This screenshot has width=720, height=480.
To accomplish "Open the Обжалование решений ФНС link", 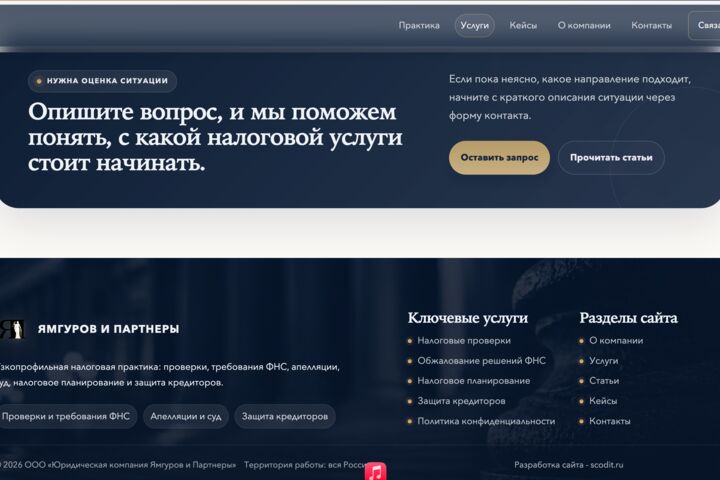I will (x=481, y=361).
